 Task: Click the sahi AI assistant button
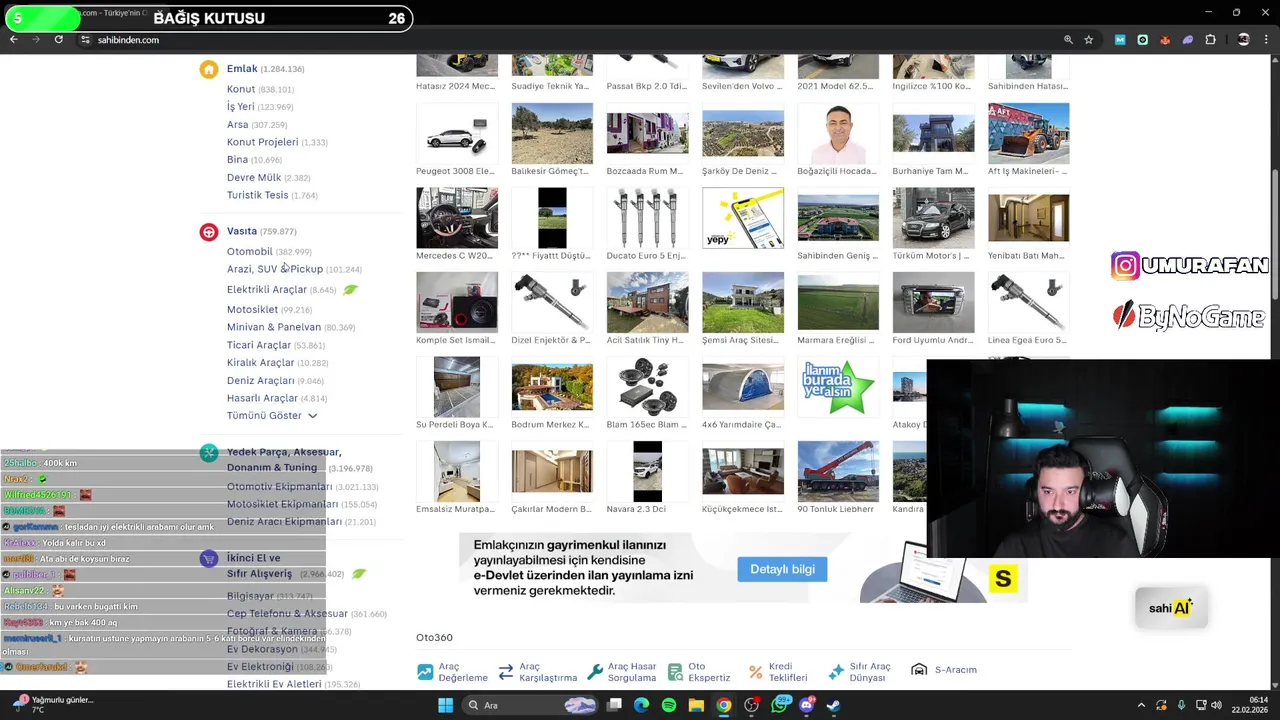pyautogui.click(x=1171, y=608)
